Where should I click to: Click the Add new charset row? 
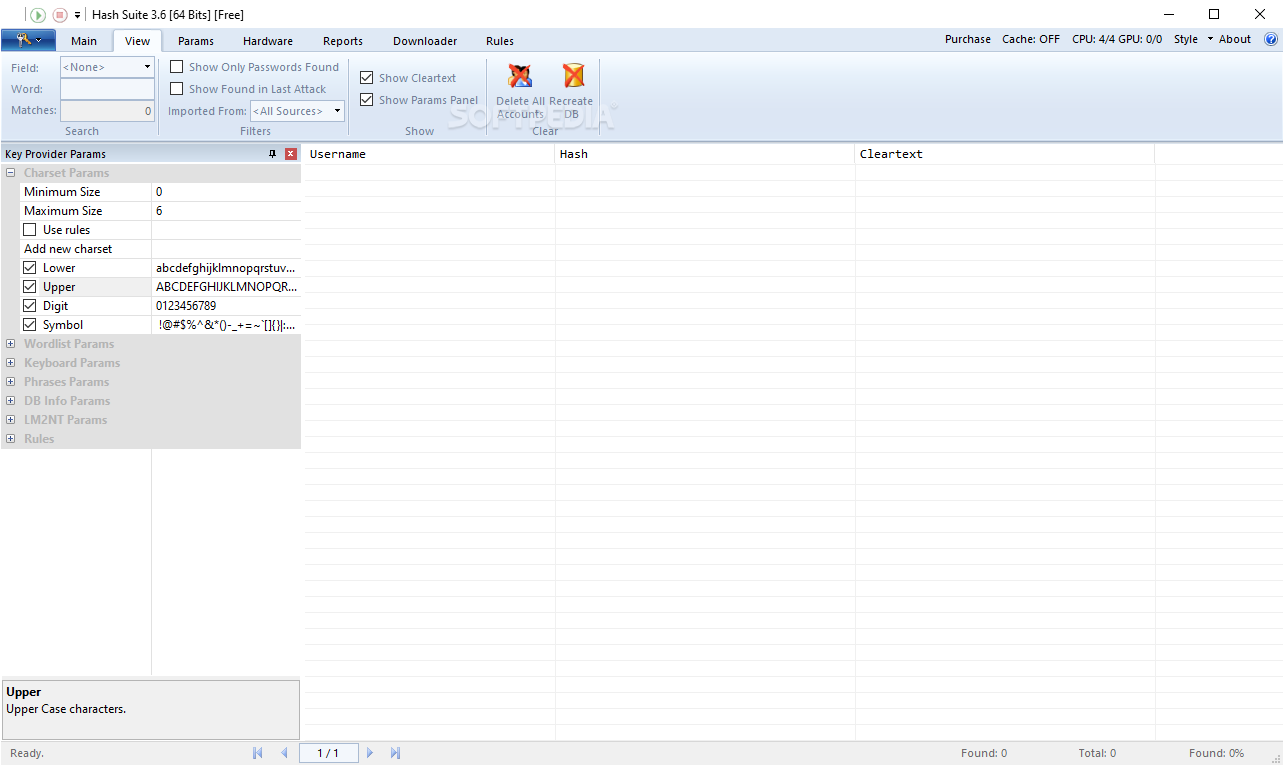coord(160,249)
